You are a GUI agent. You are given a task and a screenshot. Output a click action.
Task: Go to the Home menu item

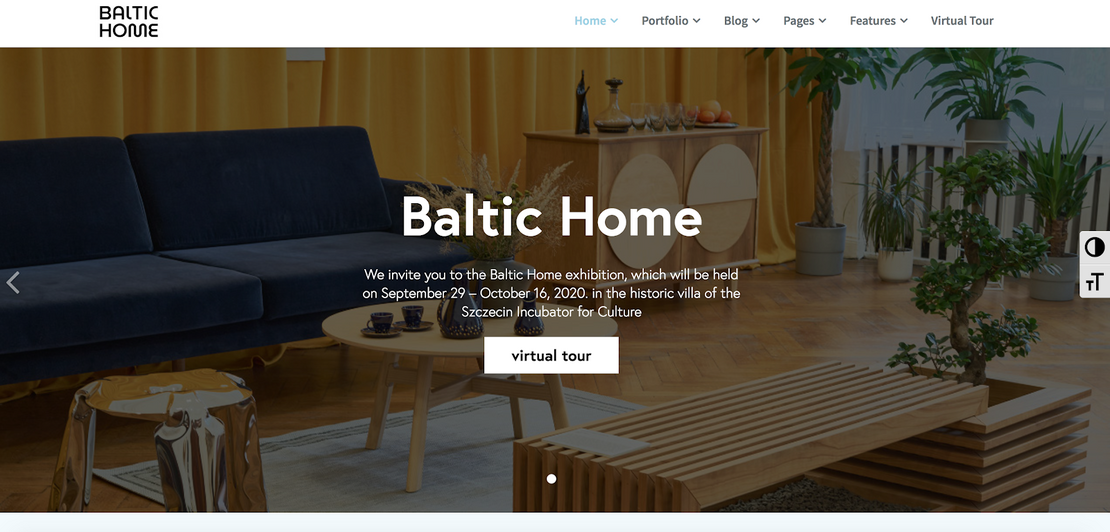coord(590,21)
